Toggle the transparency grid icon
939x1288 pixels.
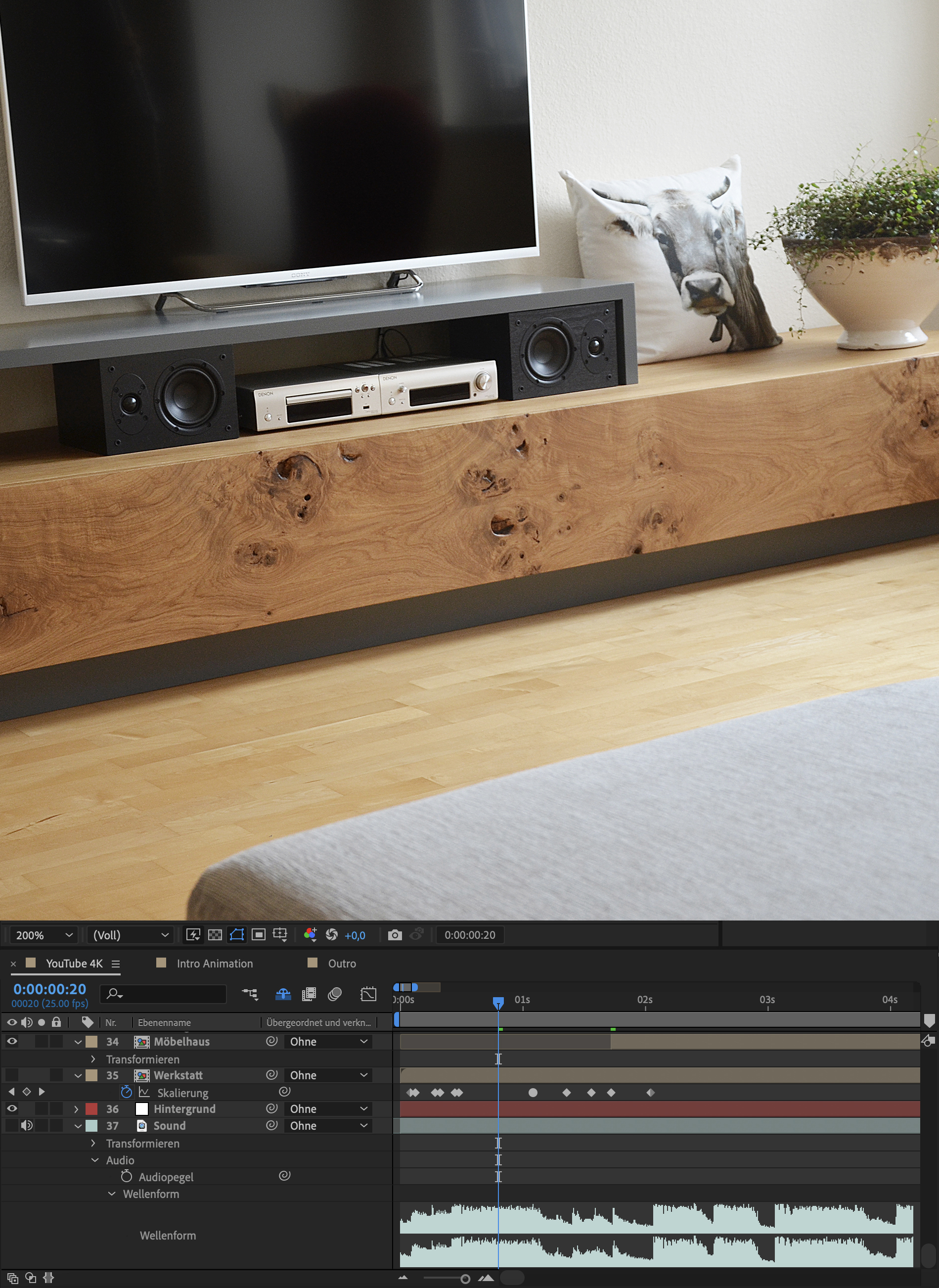pos(215,935)
